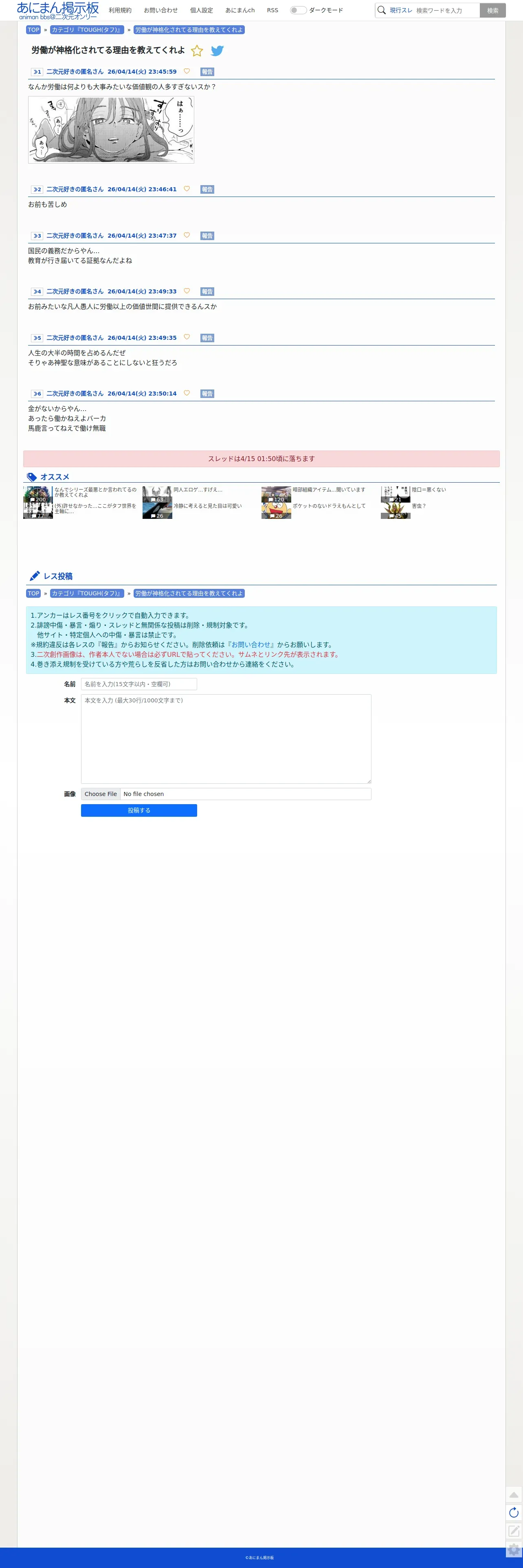Follow the 『お問い合わせ』 link in the posting rules

pos(251,645)
